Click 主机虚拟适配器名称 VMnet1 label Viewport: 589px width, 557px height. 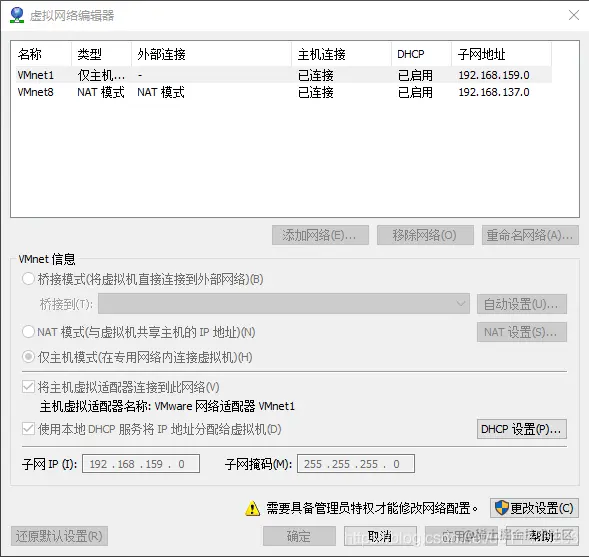[x=167, y=406]
